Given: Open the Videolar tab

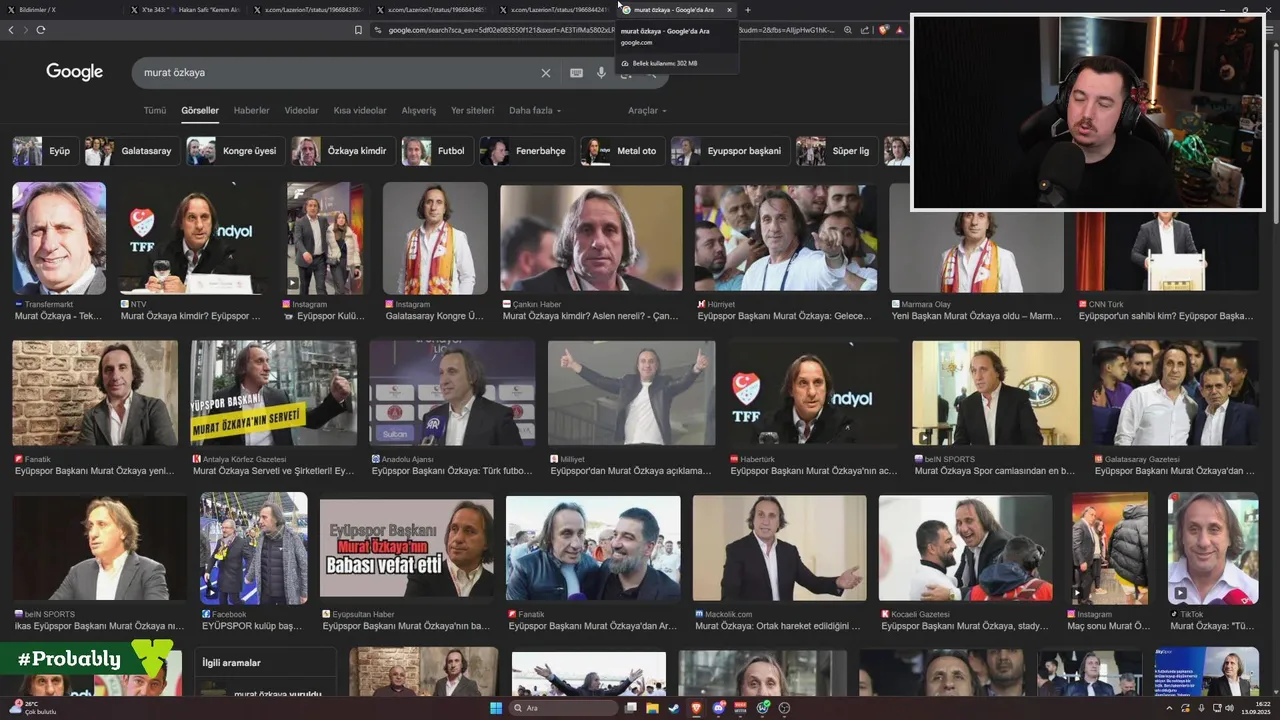Looking at the screenshot, I should (x=301, y=110).
